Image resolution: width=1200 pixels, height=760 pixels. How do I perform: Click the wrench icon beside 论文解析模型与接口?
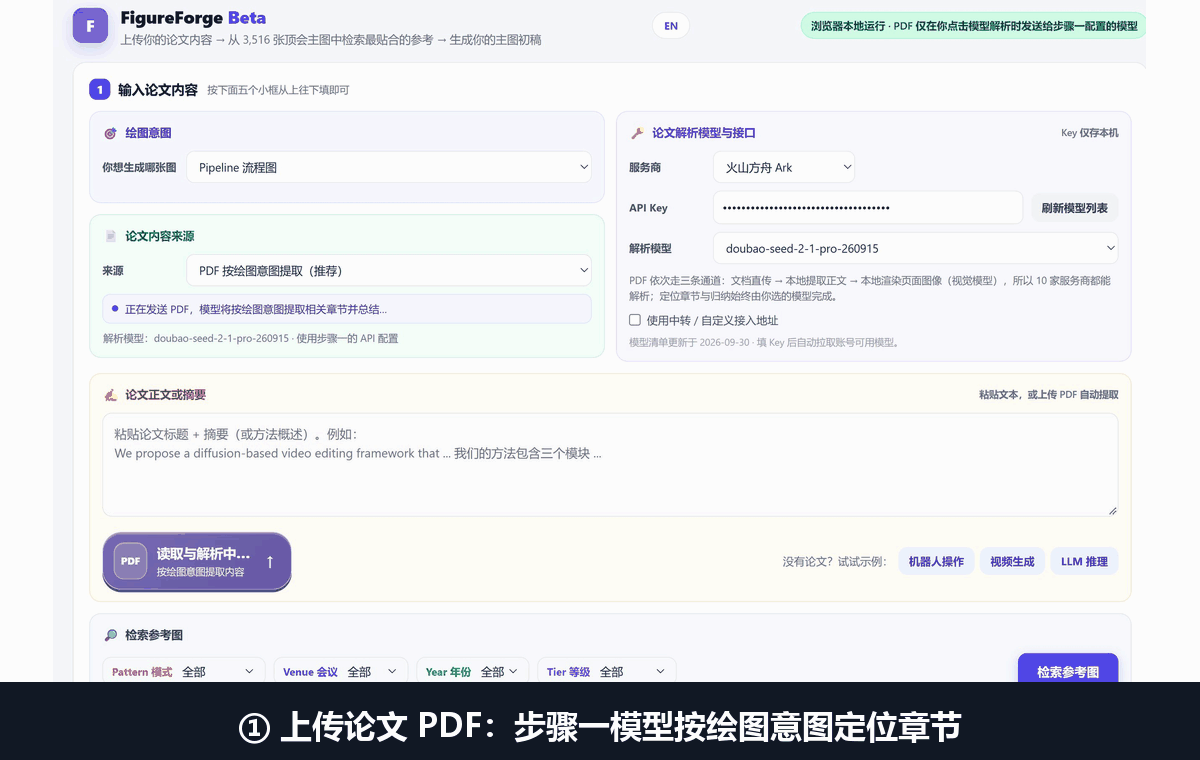point(637,133)
